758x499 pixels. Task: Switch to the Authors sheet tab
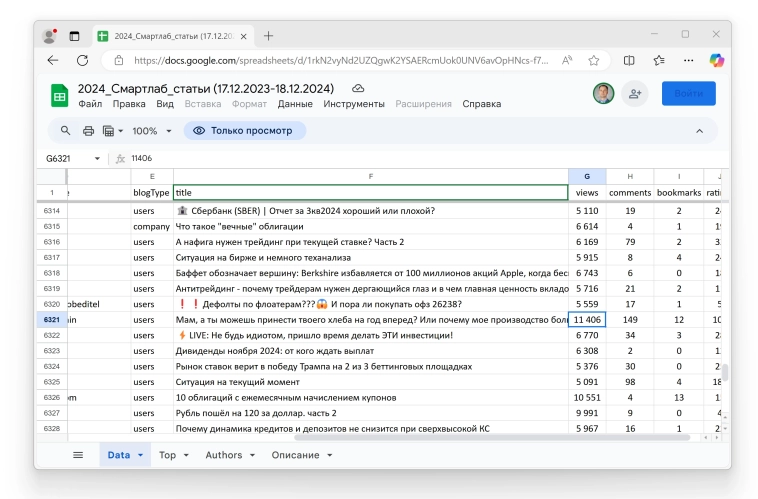click(223, 455)
